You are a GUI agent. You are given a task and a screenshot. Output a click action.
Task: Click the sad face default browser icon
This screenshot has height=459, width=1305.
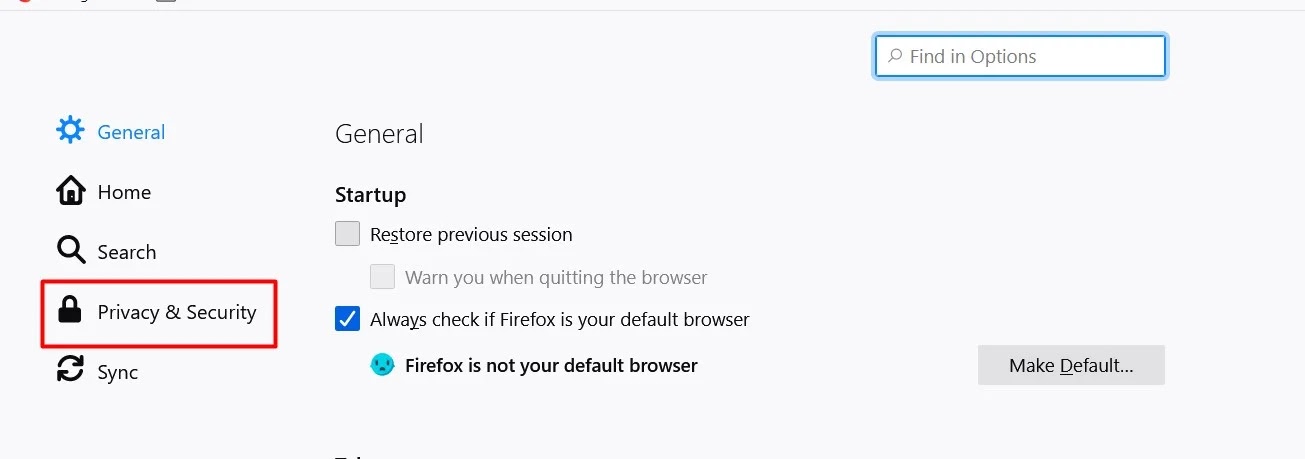(x=382, y=365)
